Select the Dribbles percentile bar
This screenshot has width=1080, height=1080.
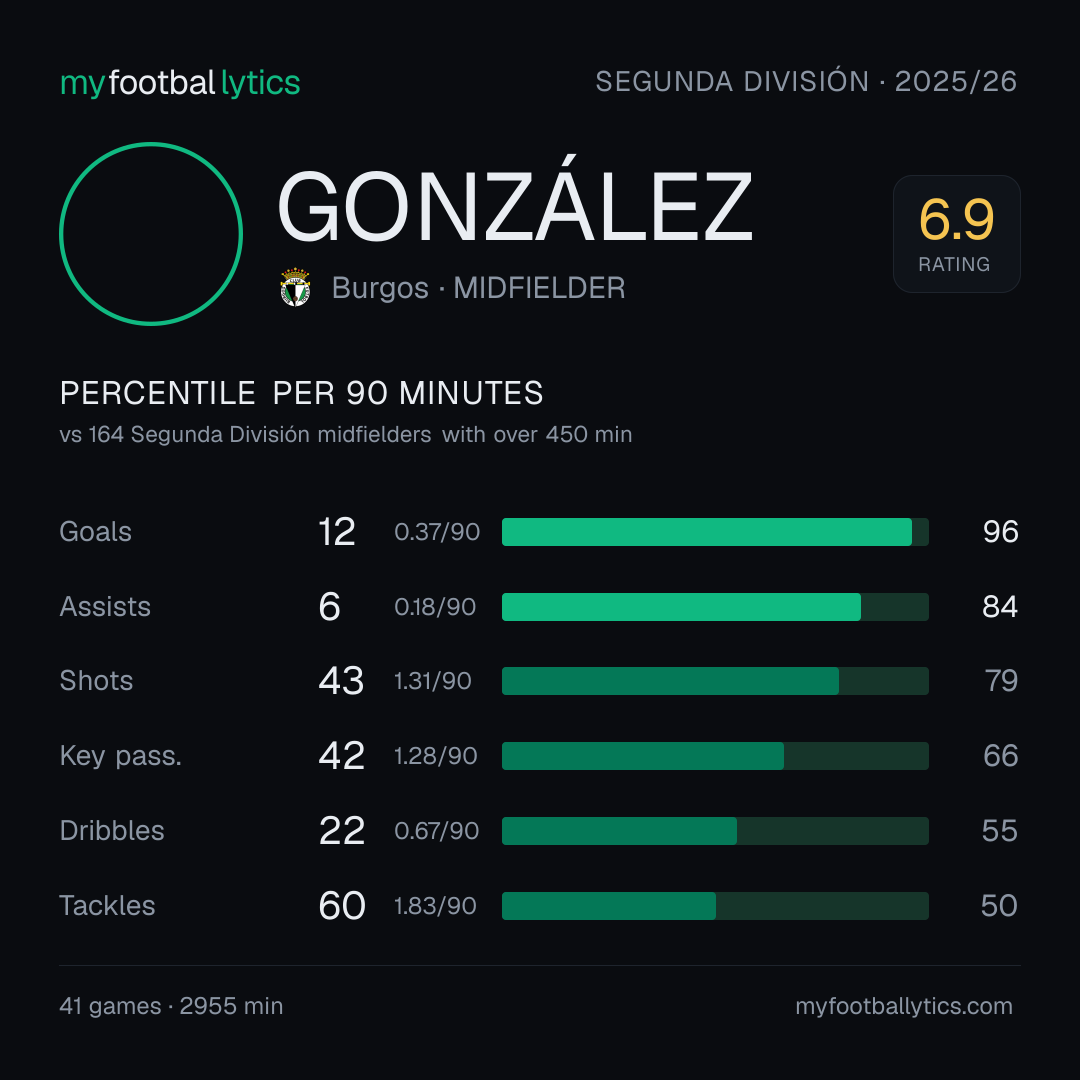[715, 831]
